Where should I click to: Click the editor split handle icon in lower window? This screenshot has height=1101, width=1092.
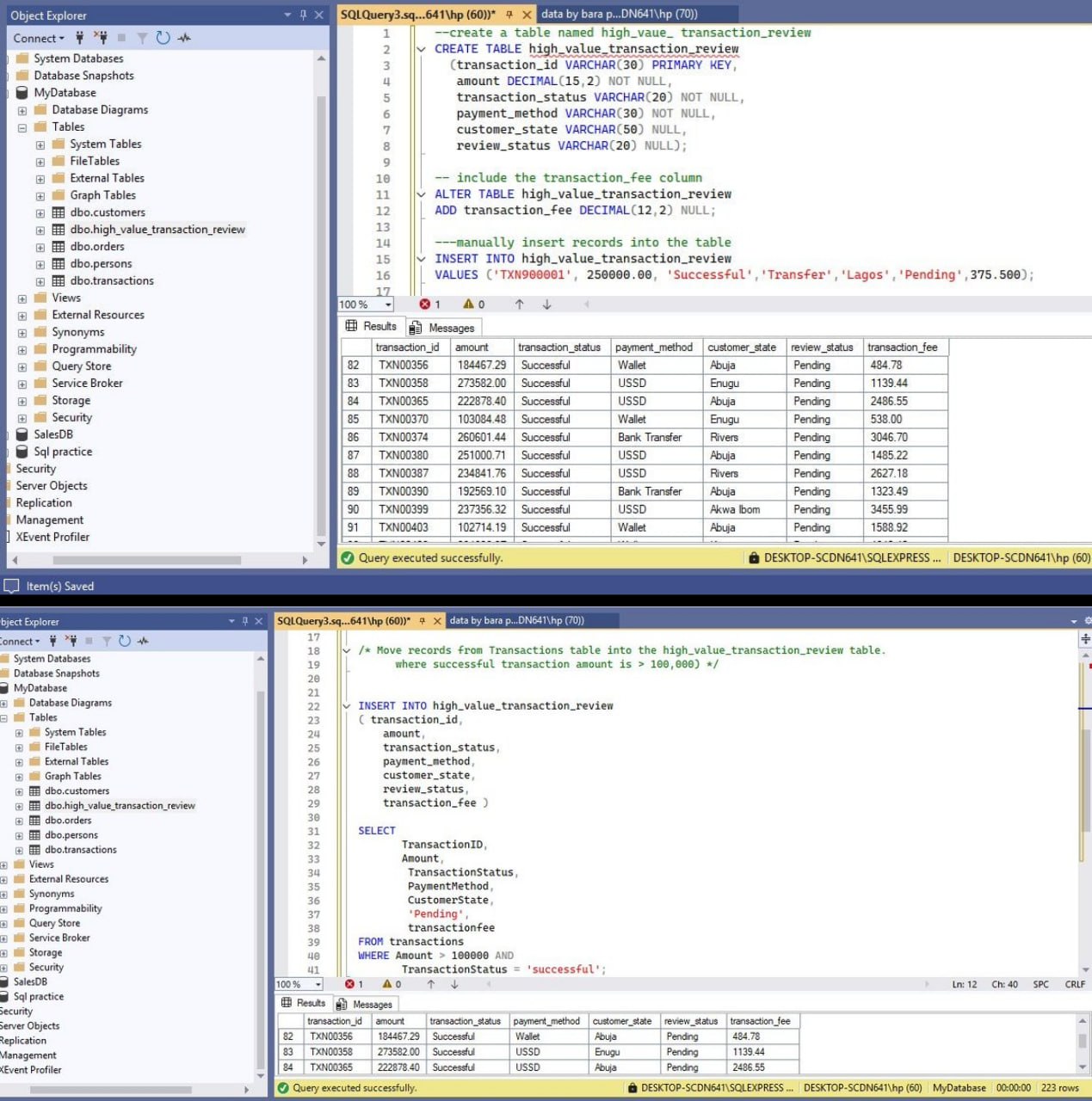click(x=1085, y=639)
